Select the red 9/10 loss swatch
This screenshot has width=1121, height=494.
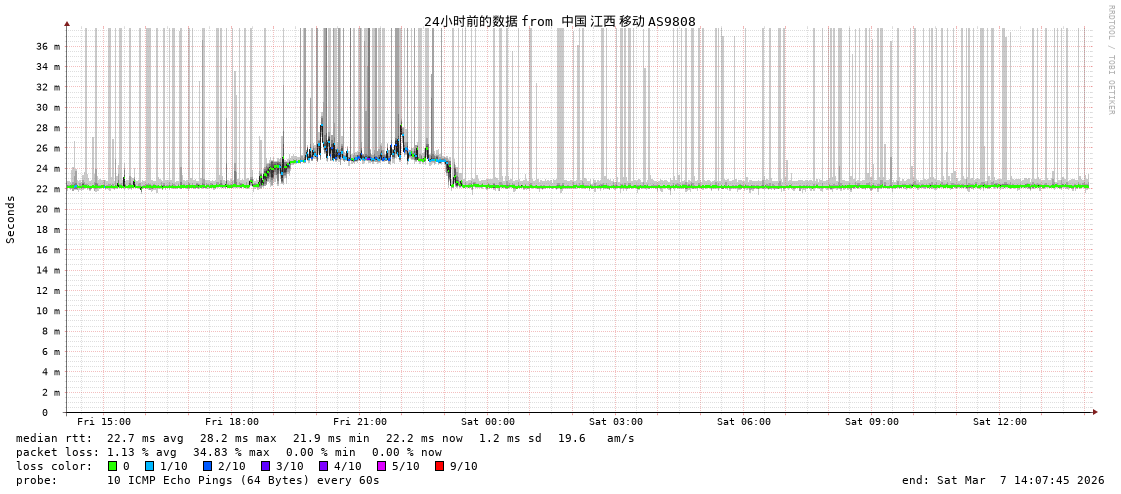coord(439,466)
